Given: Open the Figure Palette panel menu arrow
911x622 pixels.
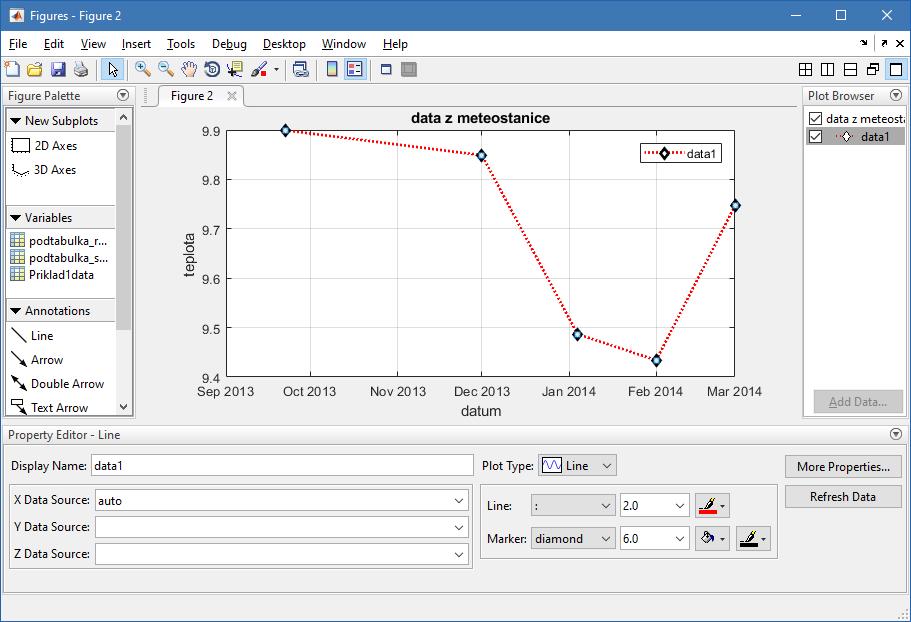Looking at the screenshot, I should [123, 95].
